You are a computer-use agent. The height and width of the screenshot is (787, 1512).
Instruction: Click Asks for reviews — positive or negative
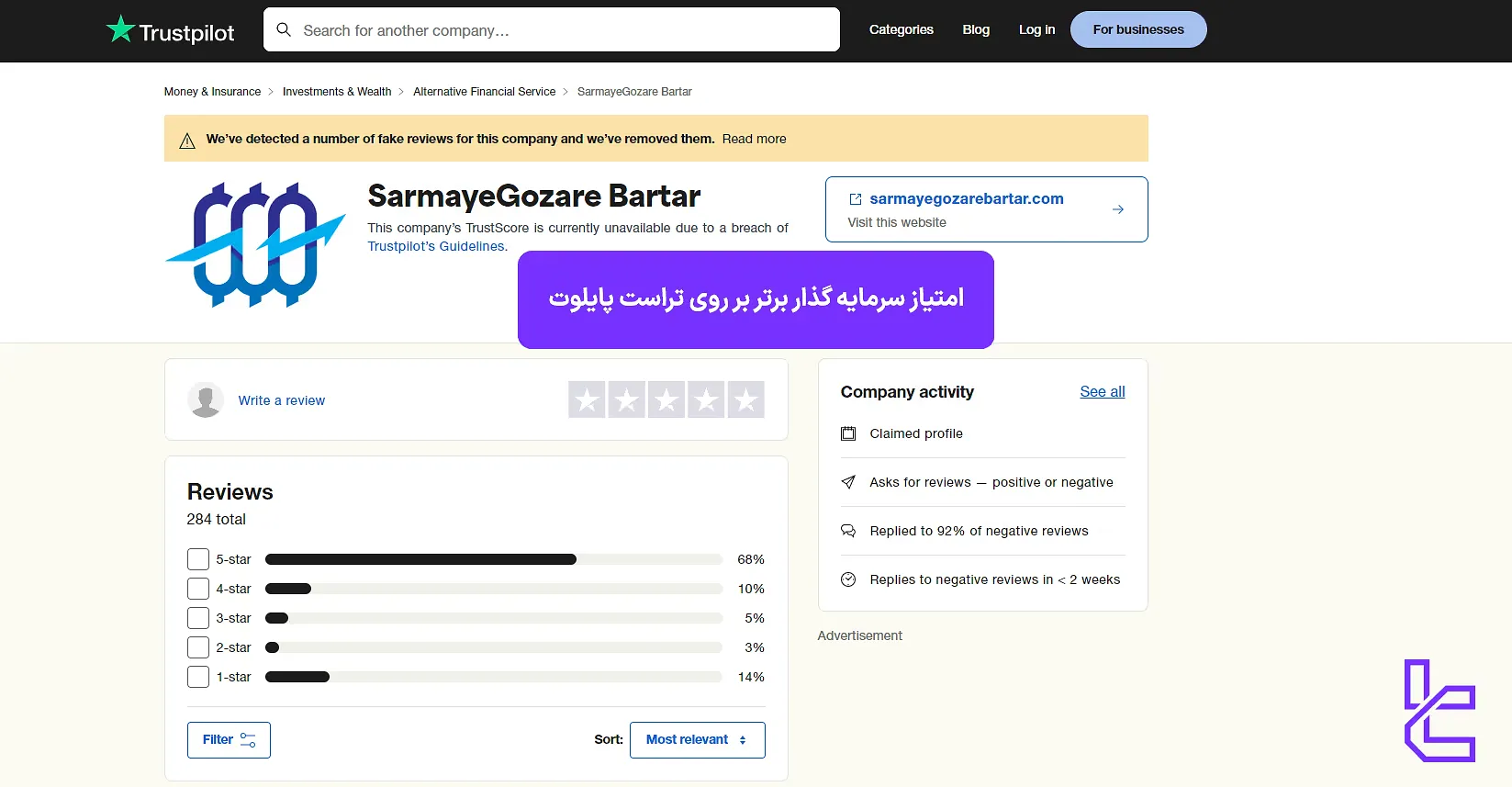tap(991, 482)
